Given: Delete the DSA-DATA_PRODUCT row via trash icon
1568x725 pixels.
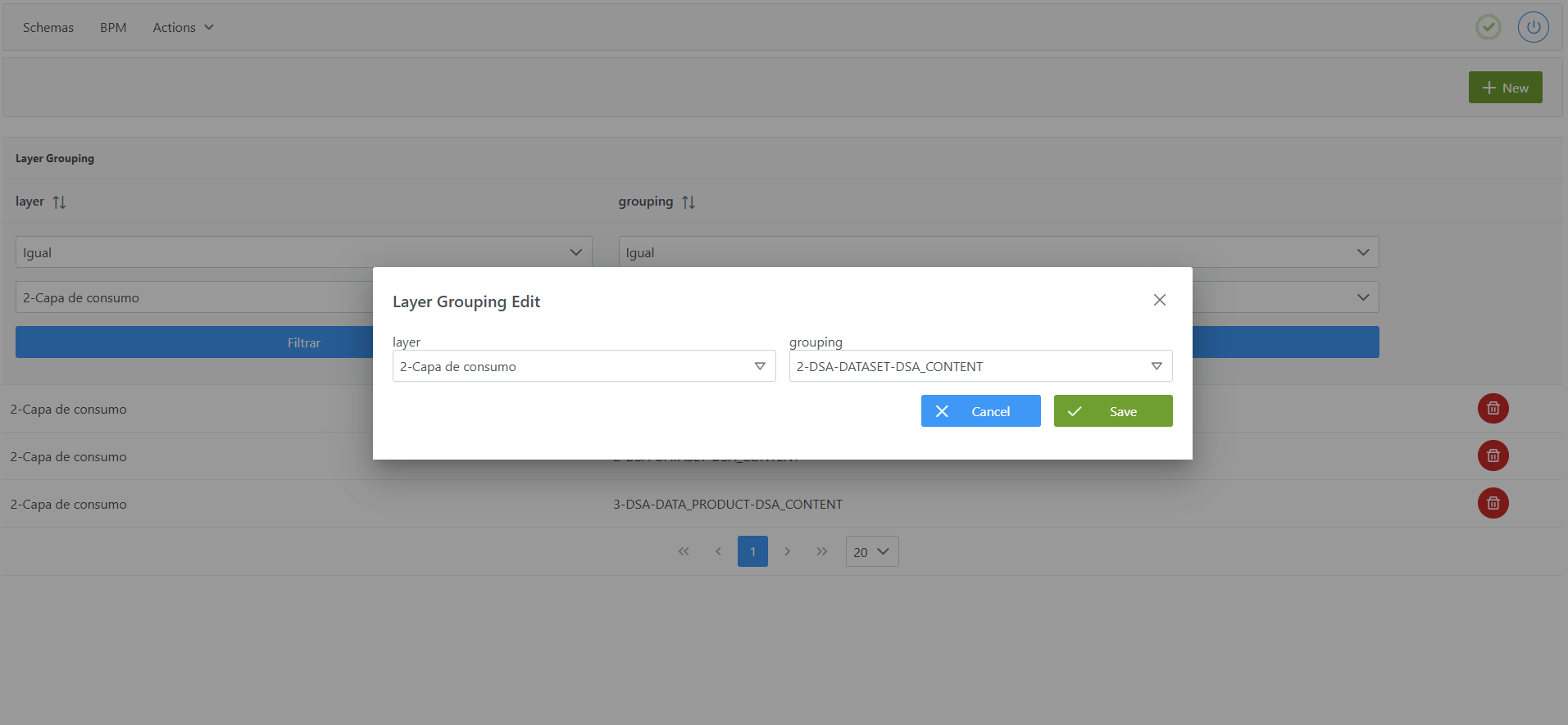Looking at the screenshot, I should [1493, 504].
